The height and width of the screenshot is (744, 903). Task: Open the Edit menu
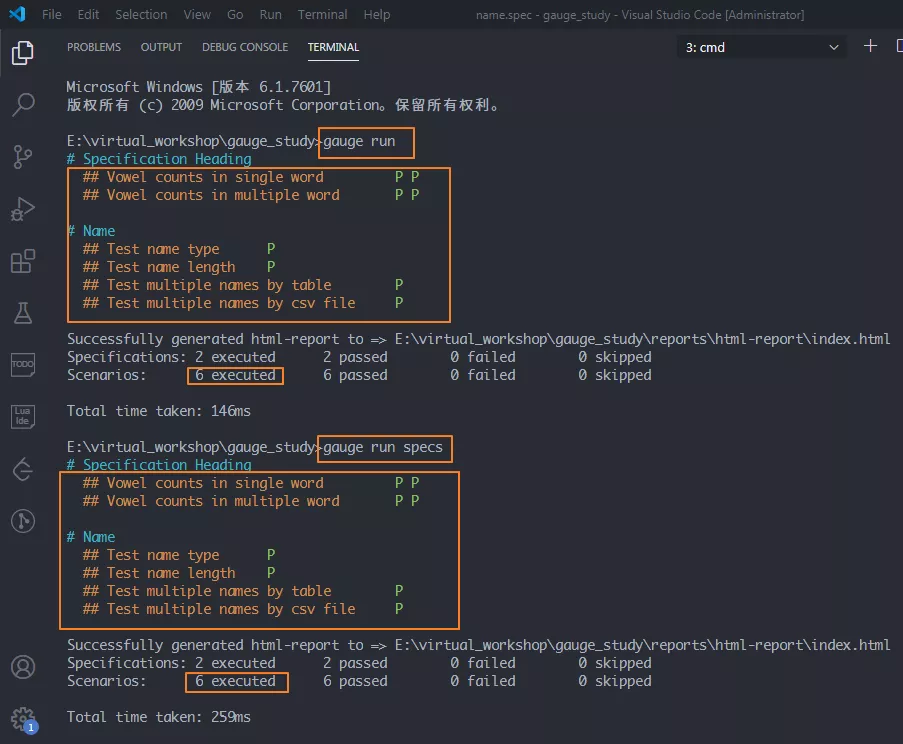click(x=88, y=14)
